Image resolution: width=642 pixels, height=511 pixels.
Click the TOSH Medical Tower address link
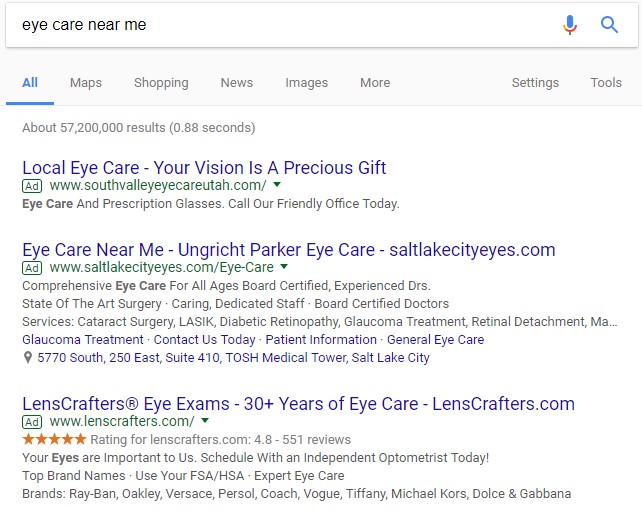pos(233,357)
